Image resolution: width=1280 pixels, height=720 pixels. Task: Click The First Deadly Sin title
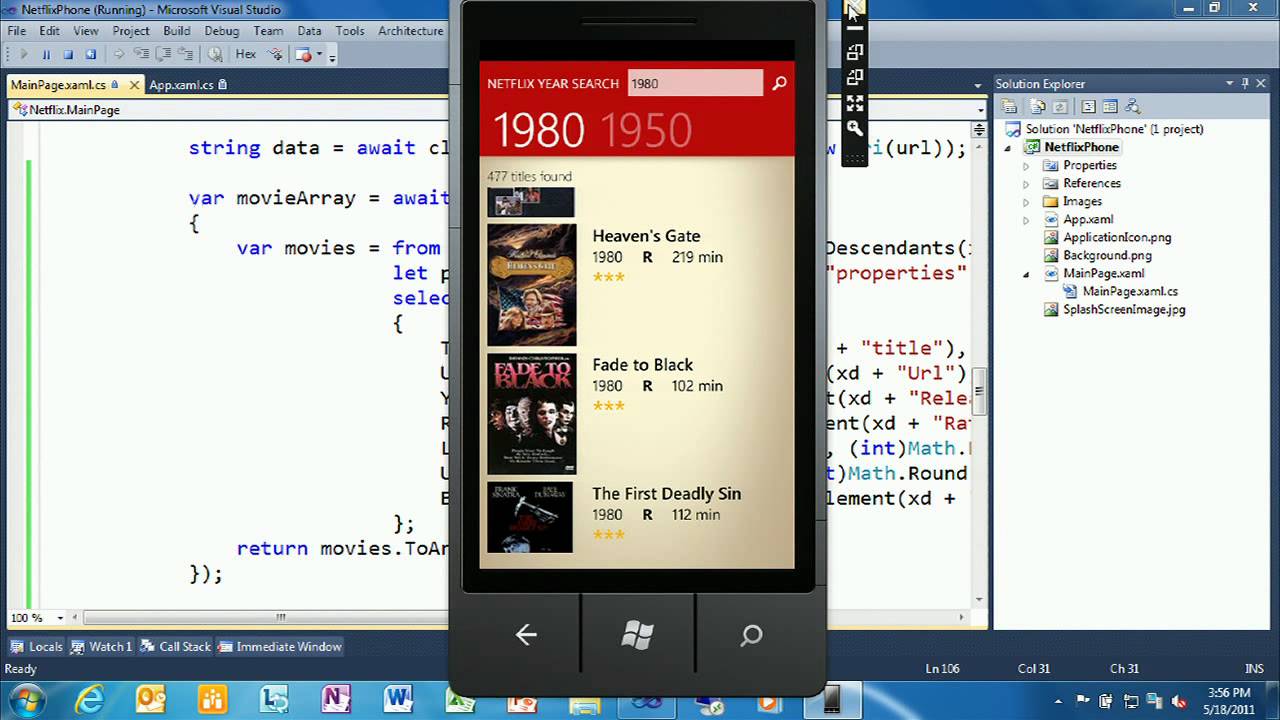coord(666,494)
